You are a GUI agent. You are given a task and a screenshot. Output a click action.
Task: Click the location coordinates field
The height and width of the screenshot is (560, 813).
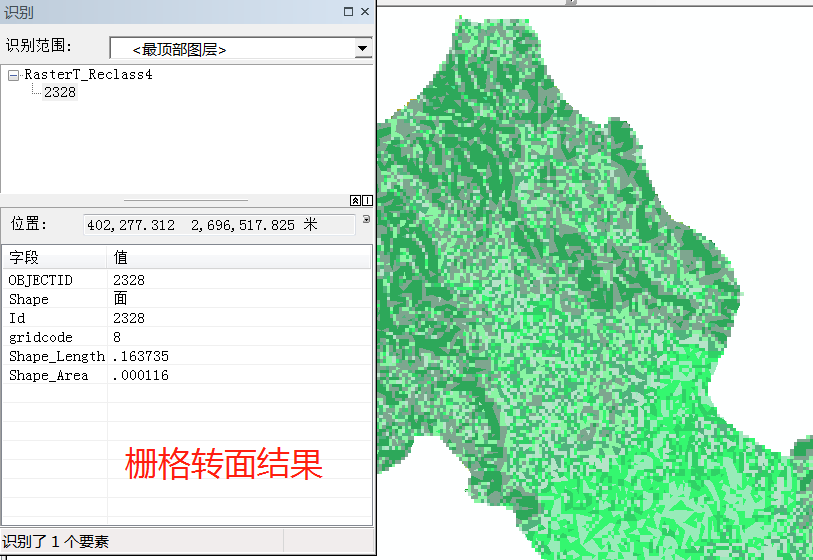coord(218,225)
